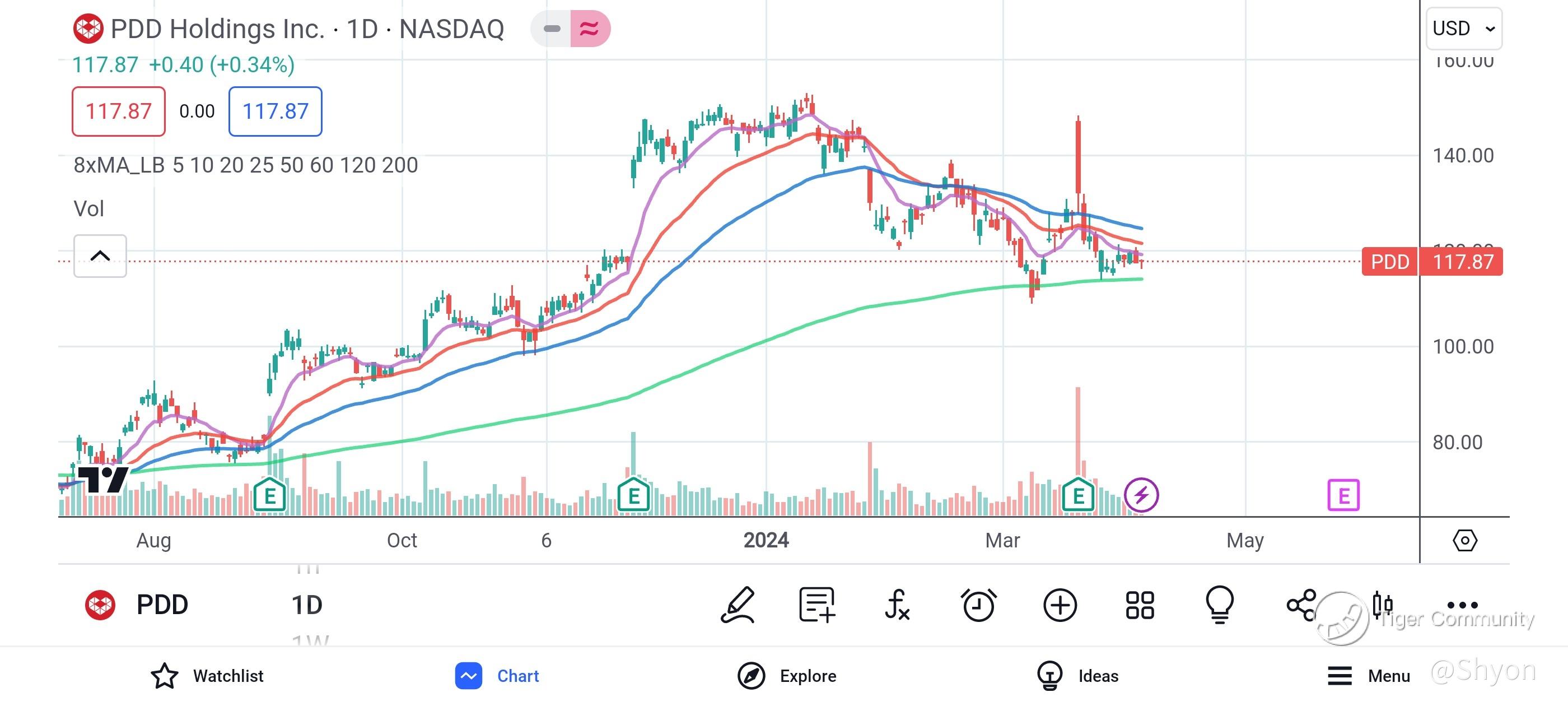
Task: Open the Explore tab
Action: [786, 676]
